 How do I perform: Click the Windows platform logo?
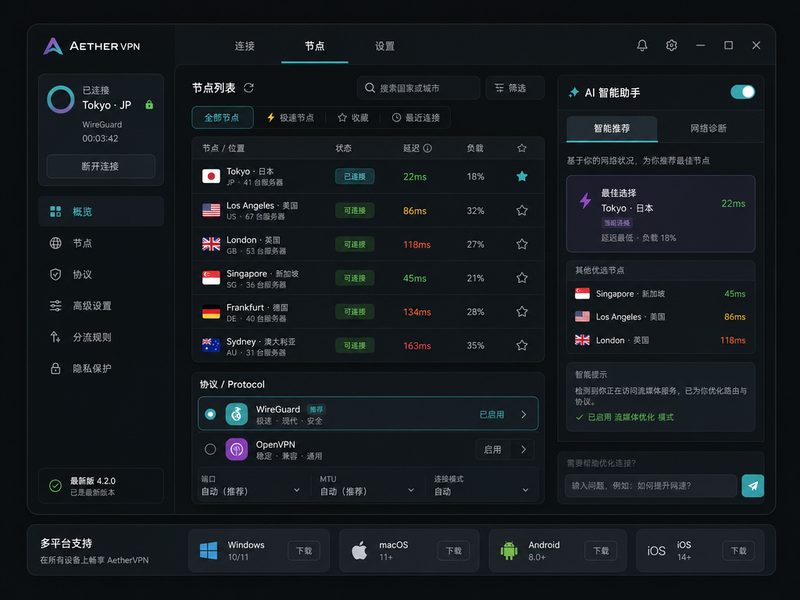coord(208,551)
